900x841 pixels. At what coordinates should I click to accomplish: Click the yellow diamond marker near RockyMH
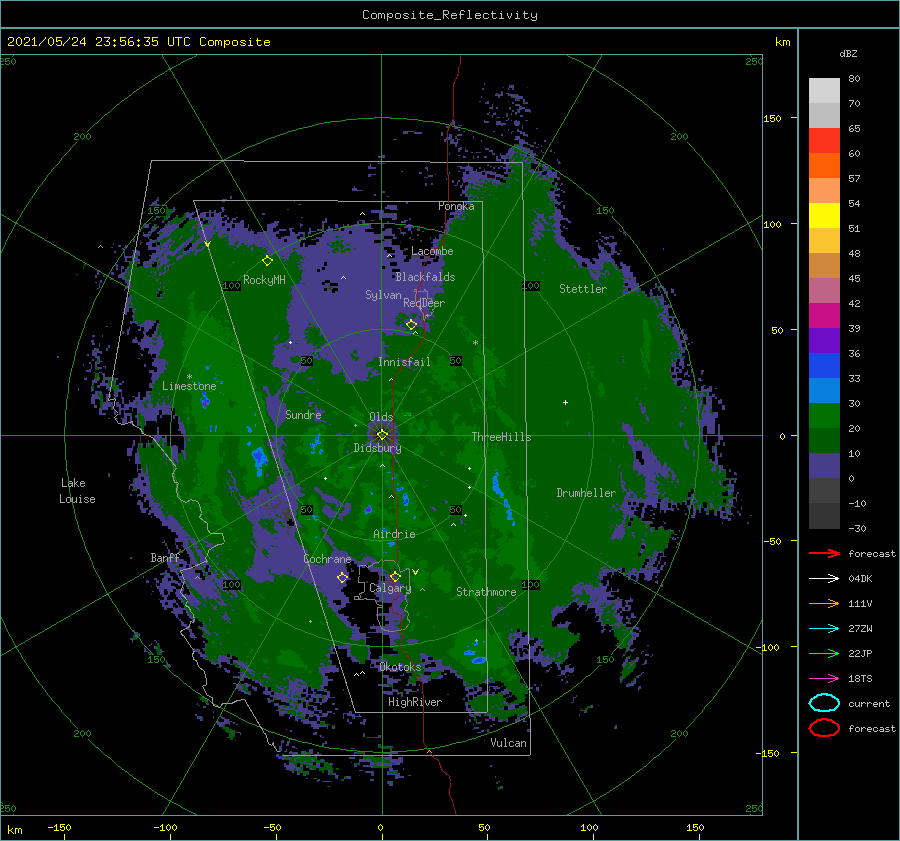pyautogui.click(x=267, y=260)
